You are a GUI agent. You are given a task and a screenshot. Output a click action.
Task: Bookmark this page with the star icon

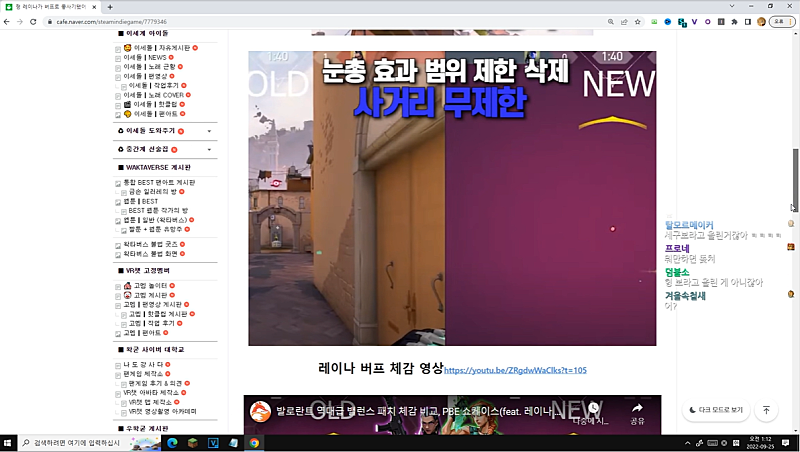click(x=637, y=22)
